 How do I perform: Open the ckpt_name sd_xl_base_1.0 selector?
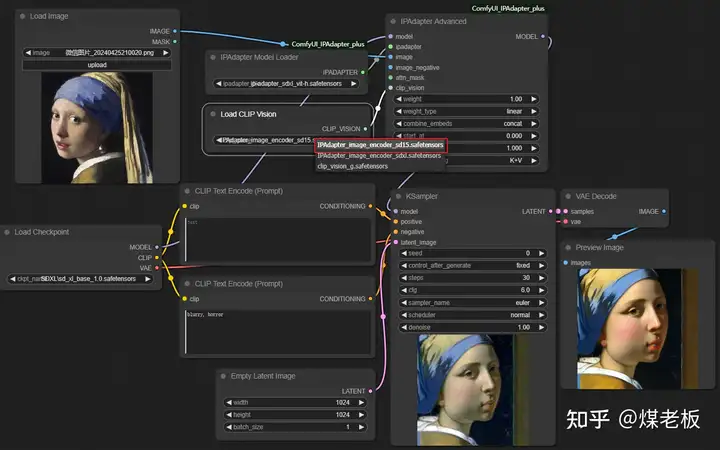(80, 279)
